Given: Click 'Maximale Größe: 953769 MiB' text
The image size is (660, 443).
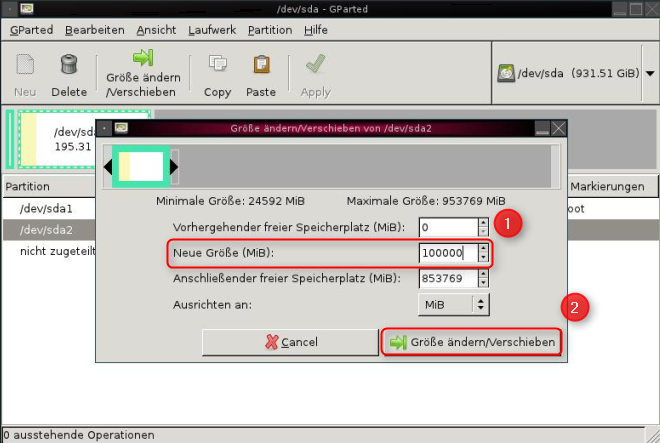Looking at the screenshot, I should [x=426, y=201].
